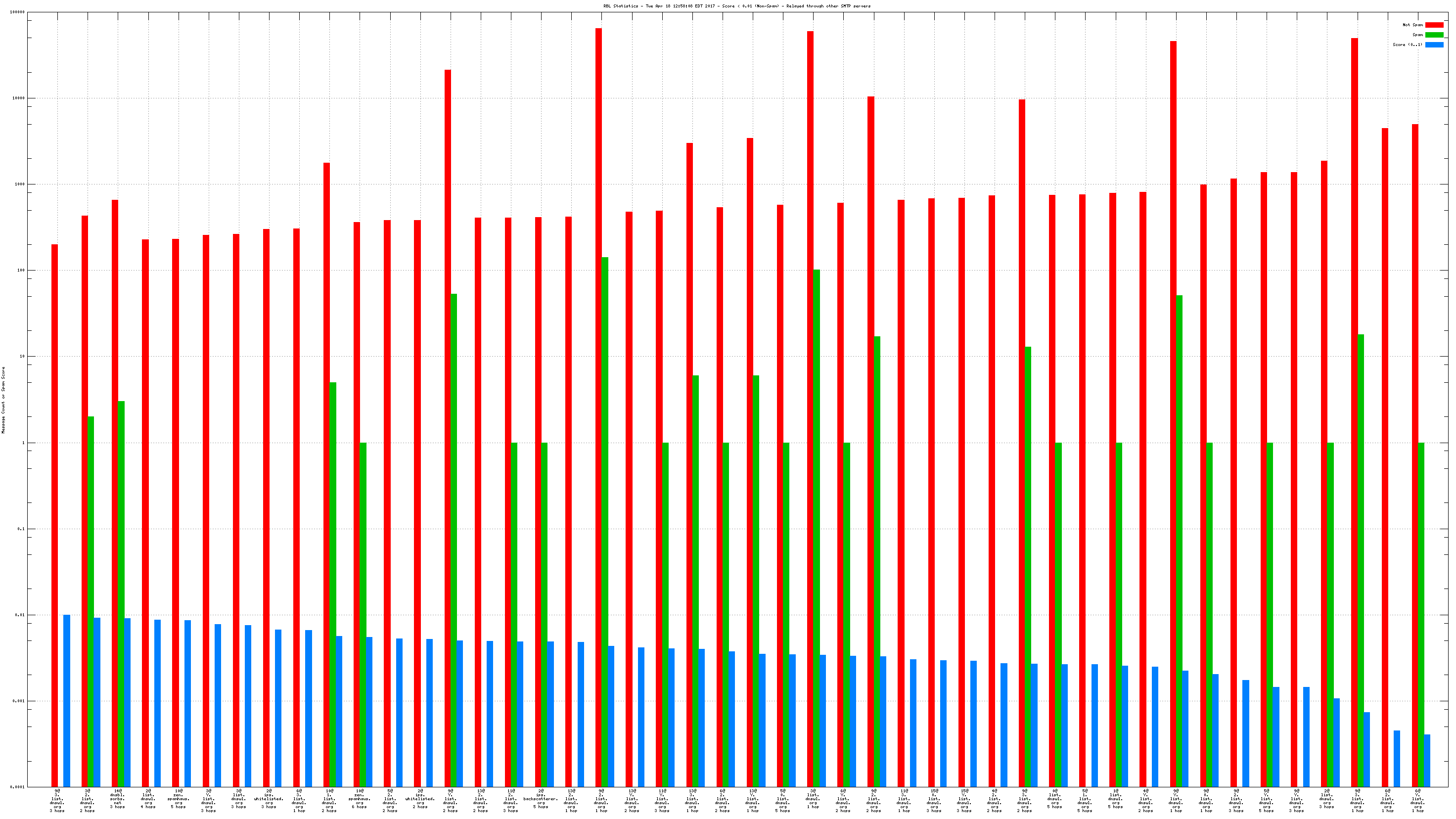Click the rightmost blue Score bar
Image resolution: width=1456 pixels, height=819 pixels.
1427,760
